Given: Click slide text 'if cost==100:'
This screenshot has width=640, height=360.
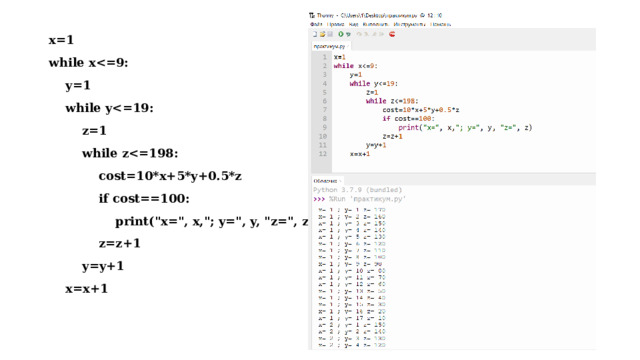Looking at the screenshot, I should click(x=144, y=199).
